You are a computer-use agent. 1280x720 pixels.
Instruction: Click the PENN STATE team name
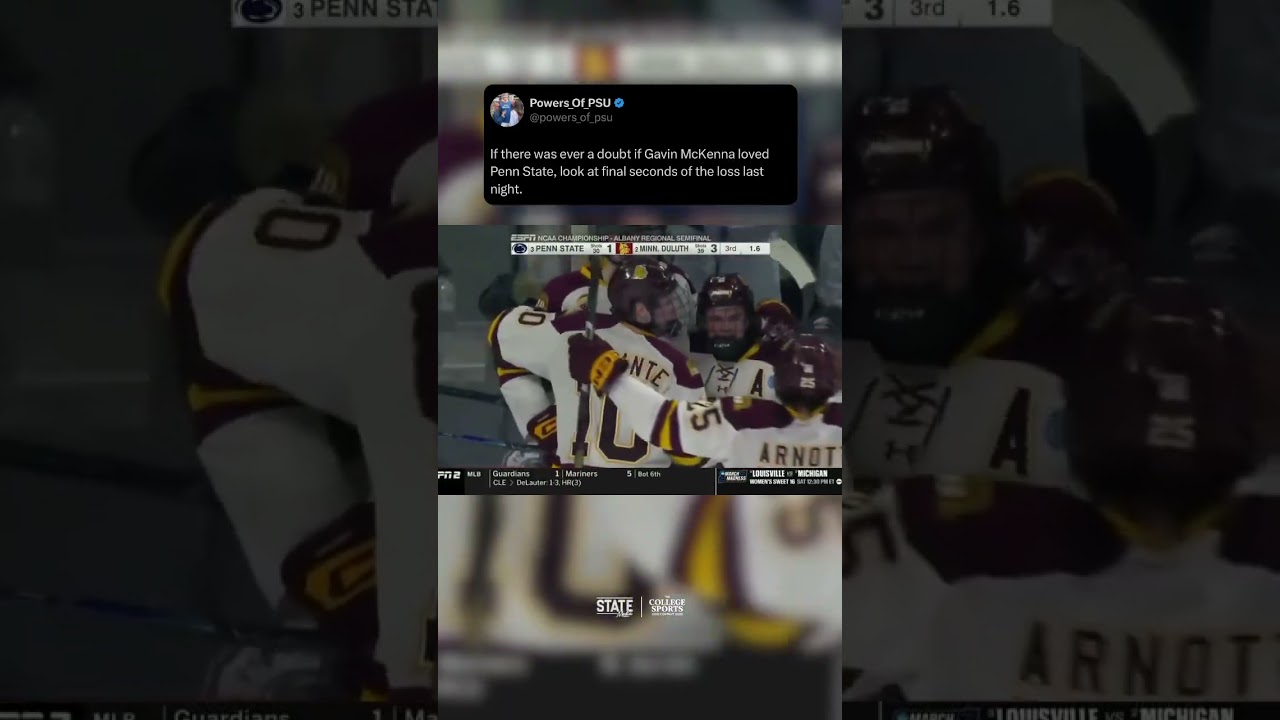[x=559, y=248]
